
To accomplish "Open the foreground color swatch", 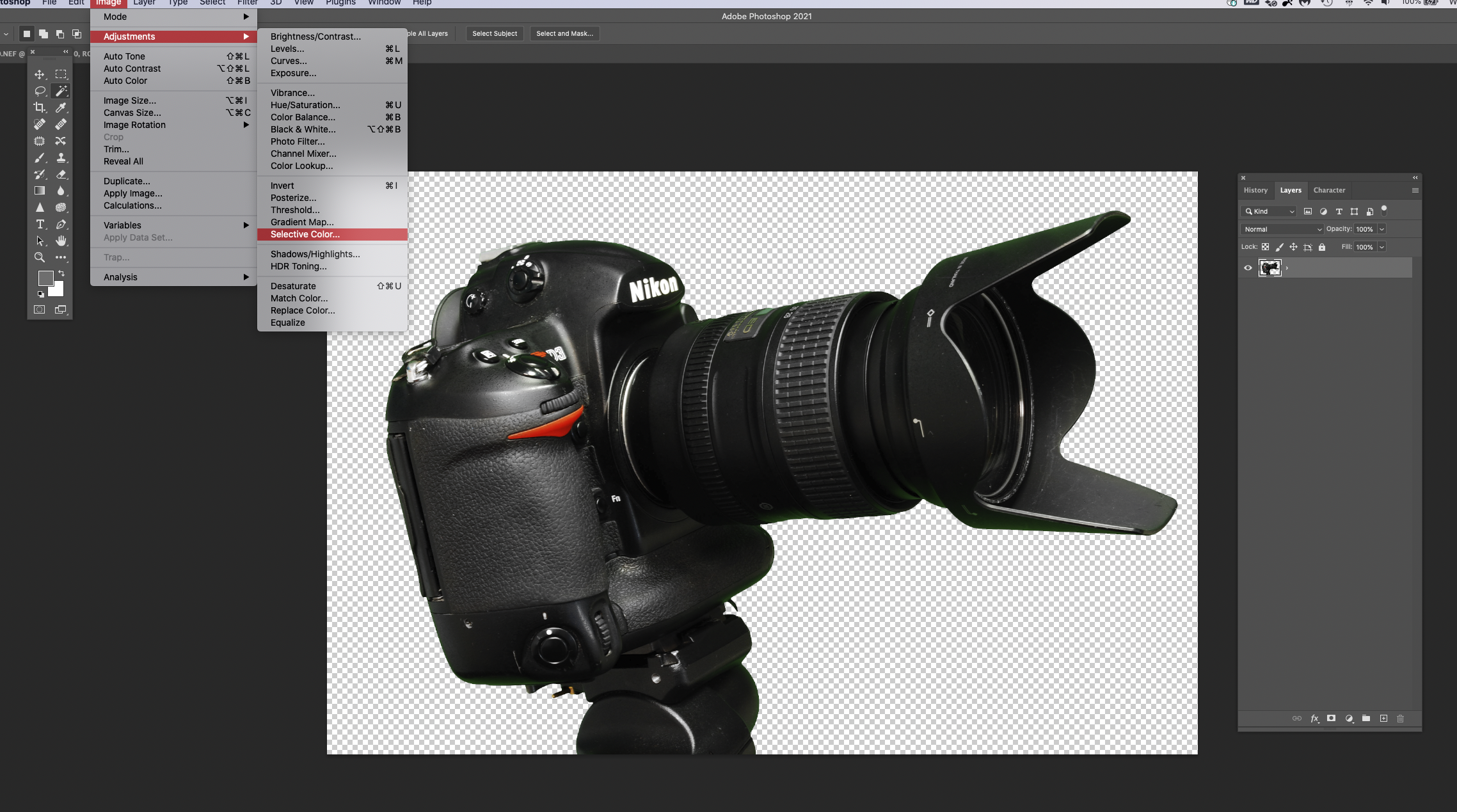I will click(x=45, y=278).
